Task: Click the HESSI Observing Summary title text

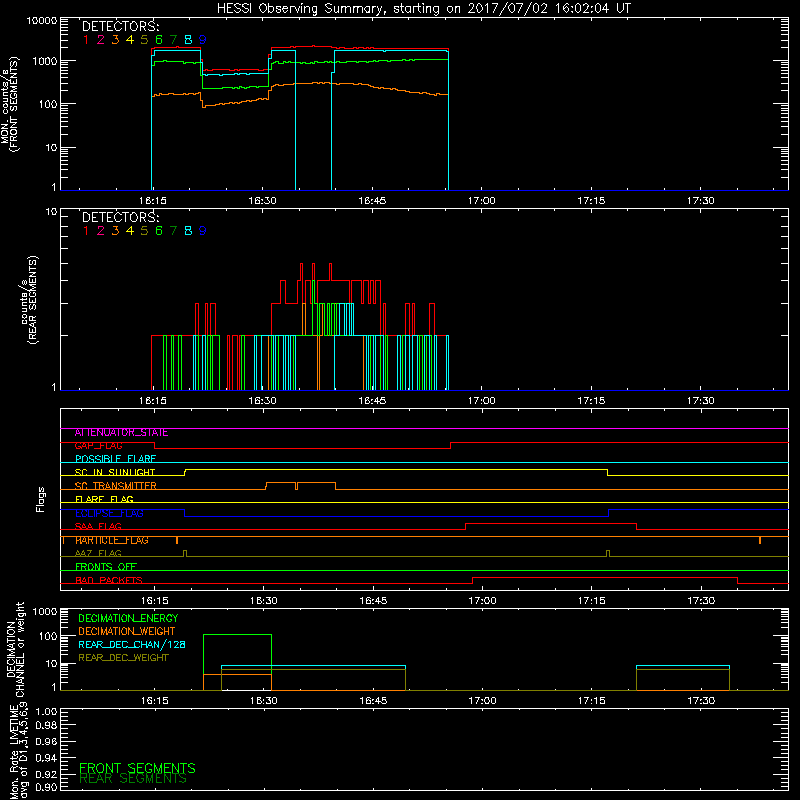Action: [x=423, y=8]
